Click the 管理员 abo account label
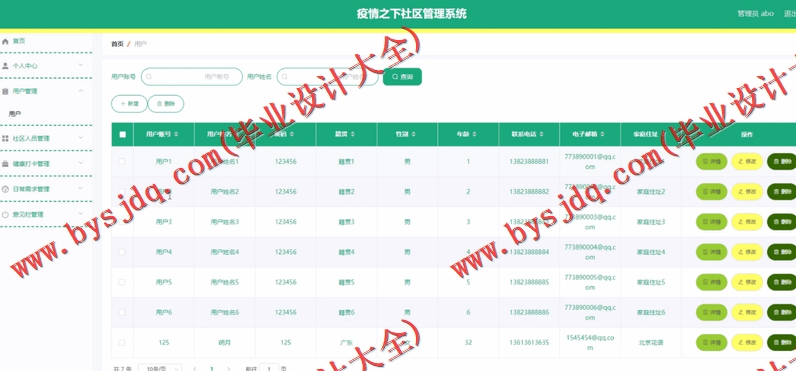 coord(755,14)
